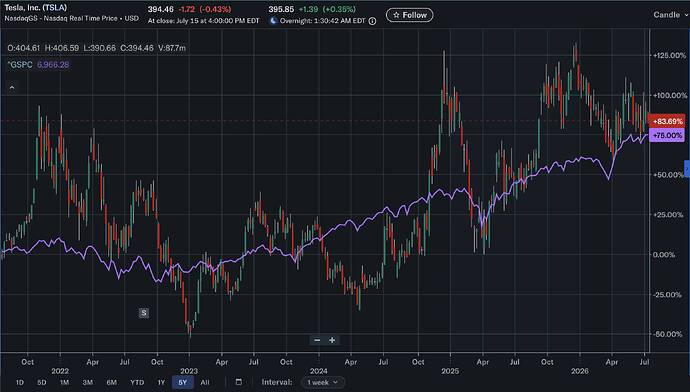Click the 394.46 closing price

click(x=161, y=9)
